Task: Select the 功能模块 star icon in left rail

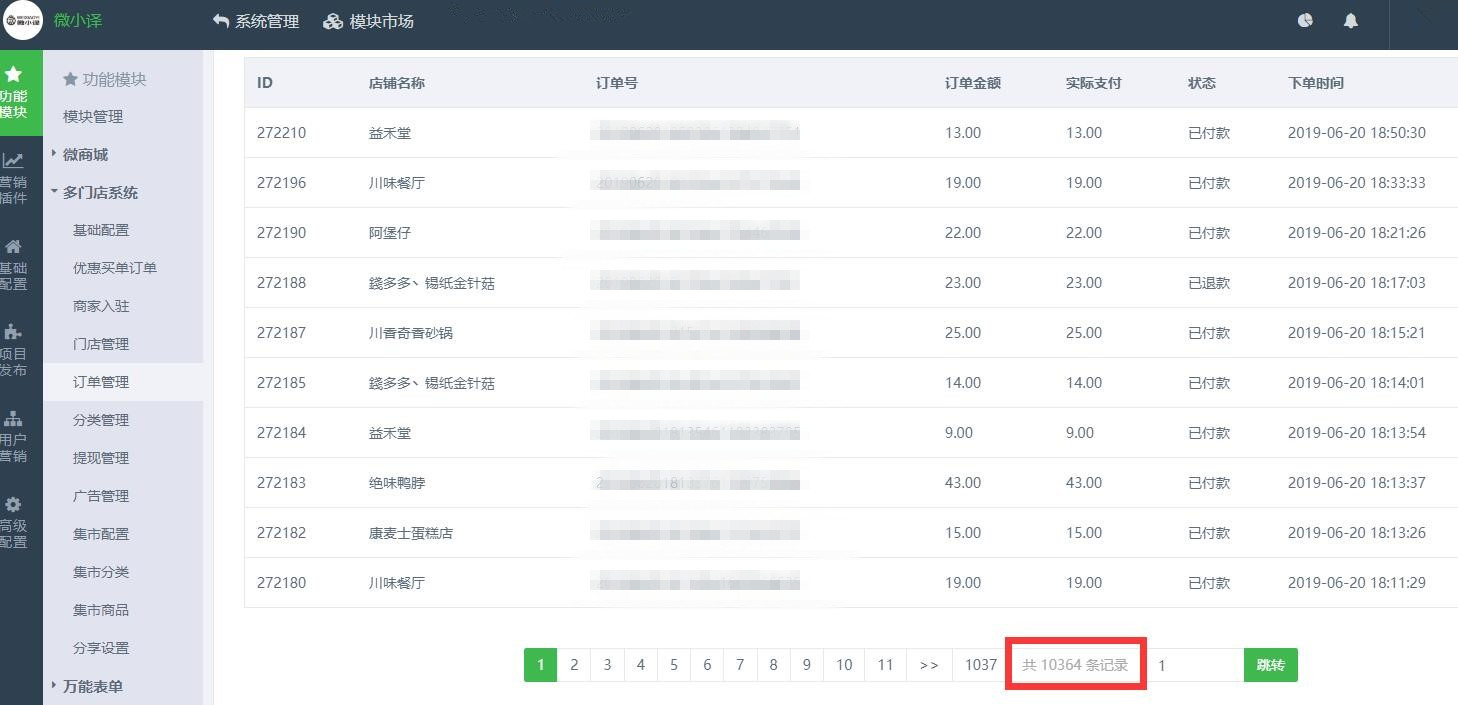Action: (x=14, y=75)
